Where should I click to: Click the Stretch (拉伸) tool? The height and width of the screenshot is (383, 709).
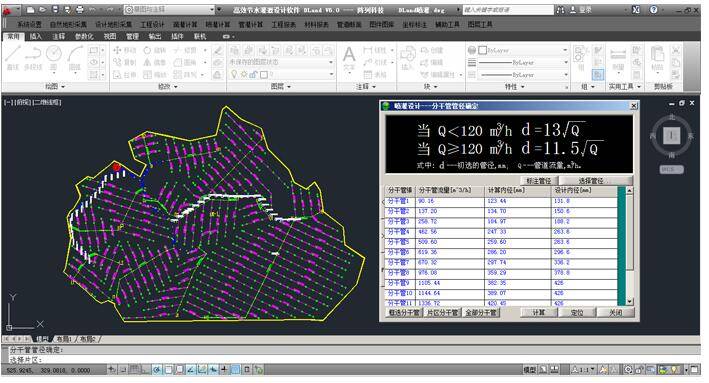pyautogui.click(x=124, y=75)
